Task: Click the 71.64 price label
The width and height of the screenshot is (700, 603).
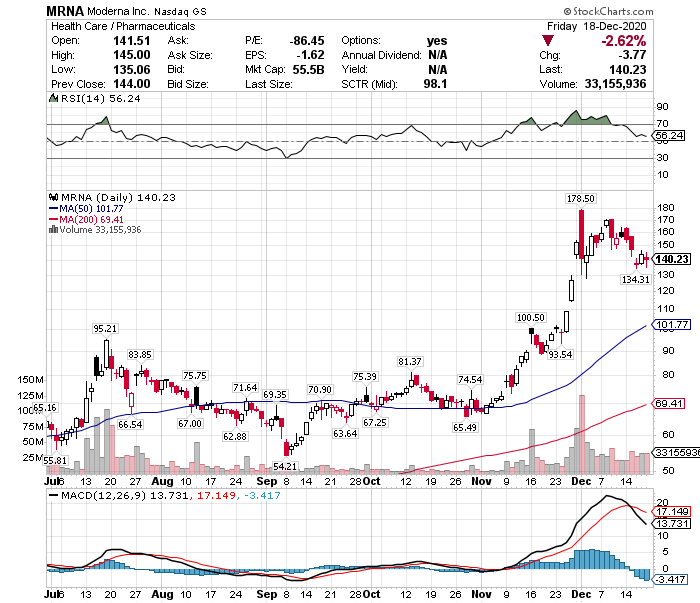Action: 245,387
